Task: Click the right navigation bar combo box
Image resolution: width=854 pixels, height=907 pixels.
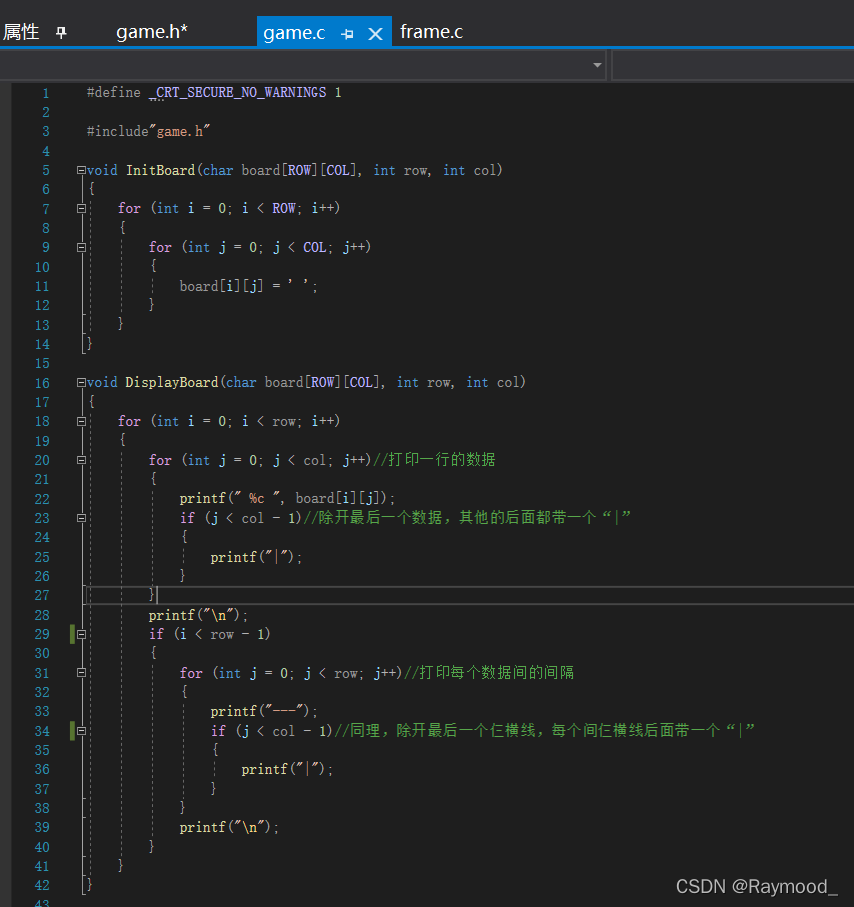Action: coord(732,65)
